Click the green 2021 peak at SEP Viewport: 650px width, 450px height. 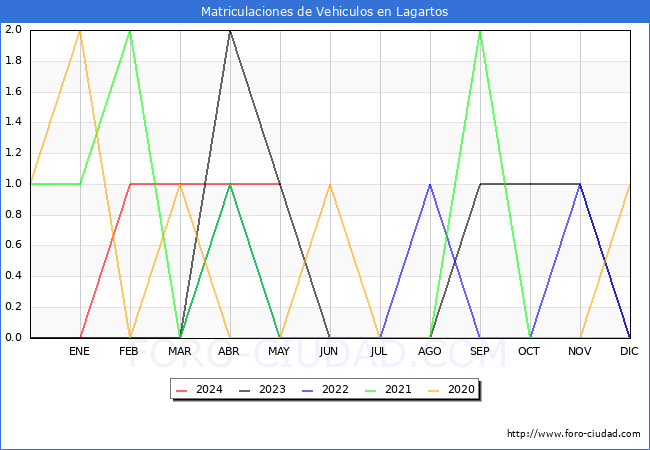pyautogui.click(x=480, y=31)
